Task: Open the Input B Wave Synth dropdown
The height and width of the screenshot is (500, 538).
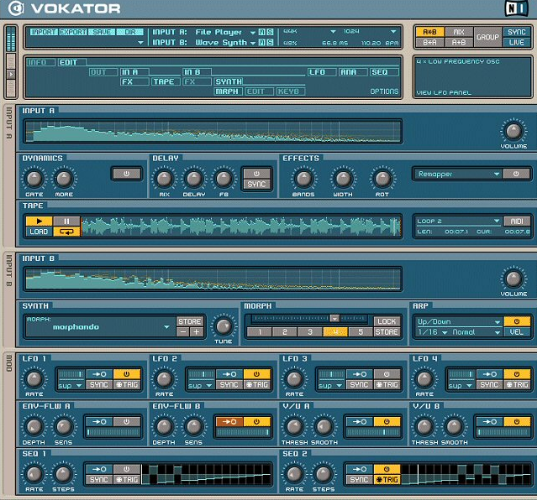Action: click(253, 43)
